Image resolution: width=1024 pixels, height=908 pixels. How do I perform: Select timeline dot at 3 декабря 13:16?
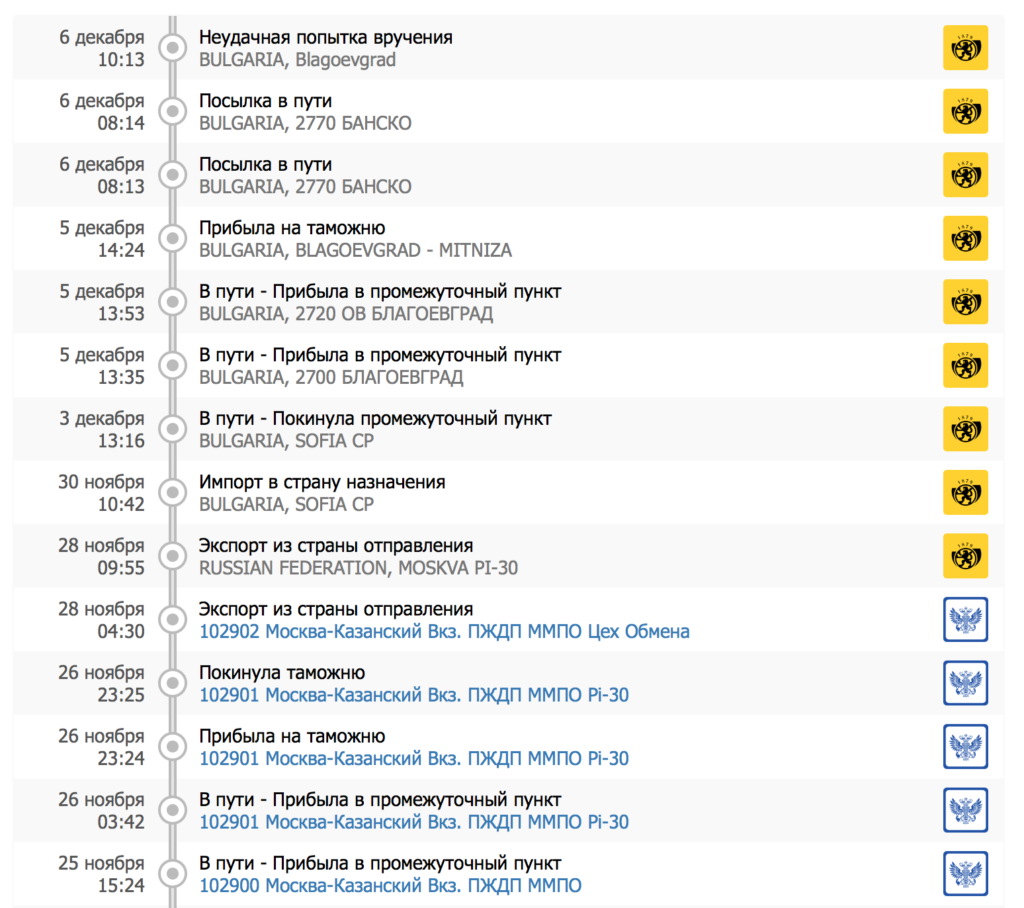pos(173,429)
